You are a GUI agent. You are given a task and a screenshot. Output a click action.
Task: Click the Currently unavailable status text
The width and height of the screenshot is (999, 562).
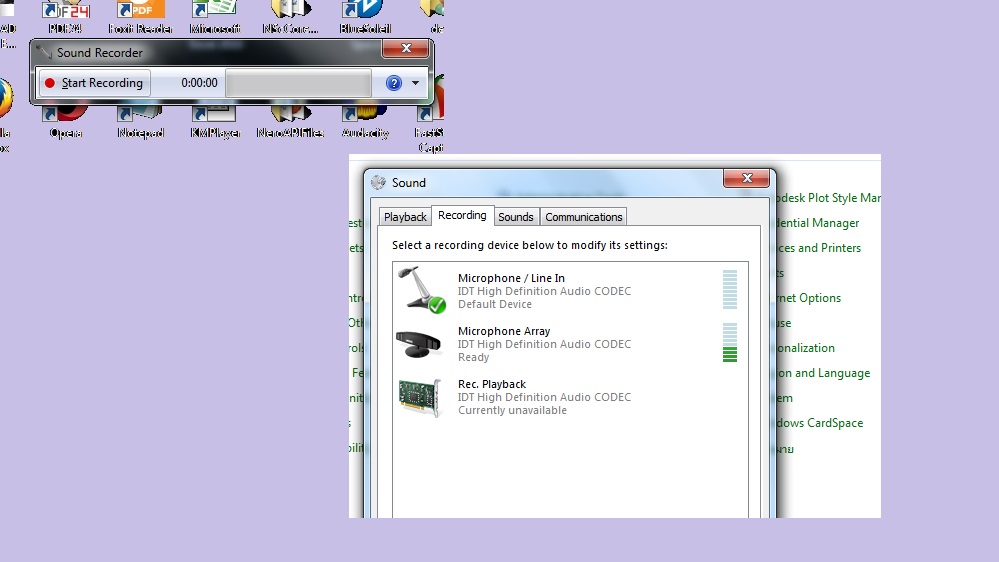pos(512,410)
